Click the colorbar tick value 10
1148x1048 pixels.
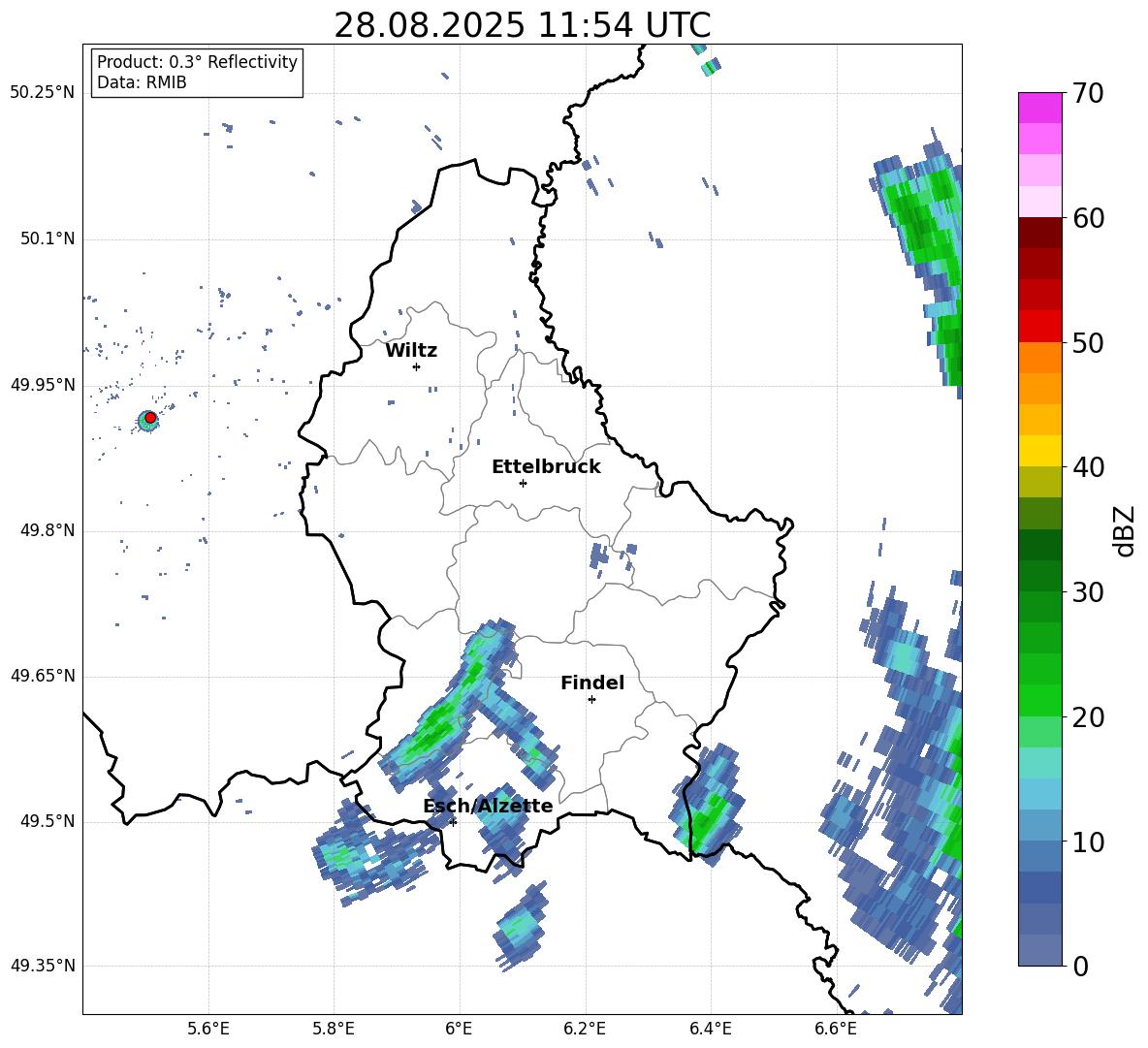click(x=1088, y=842)
